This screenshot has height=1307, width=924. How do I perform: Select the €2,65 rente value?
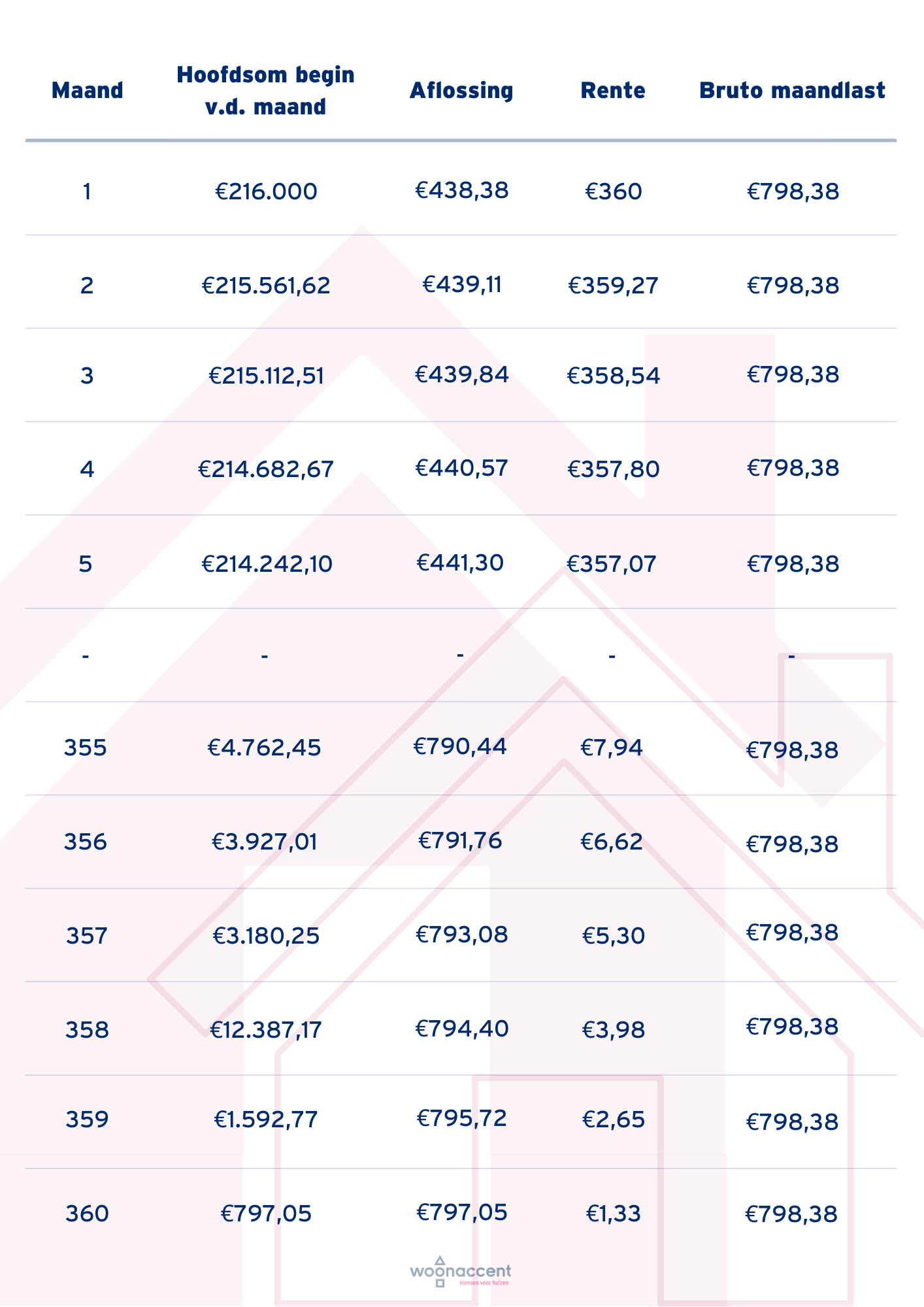click(x=613, y=1119)
